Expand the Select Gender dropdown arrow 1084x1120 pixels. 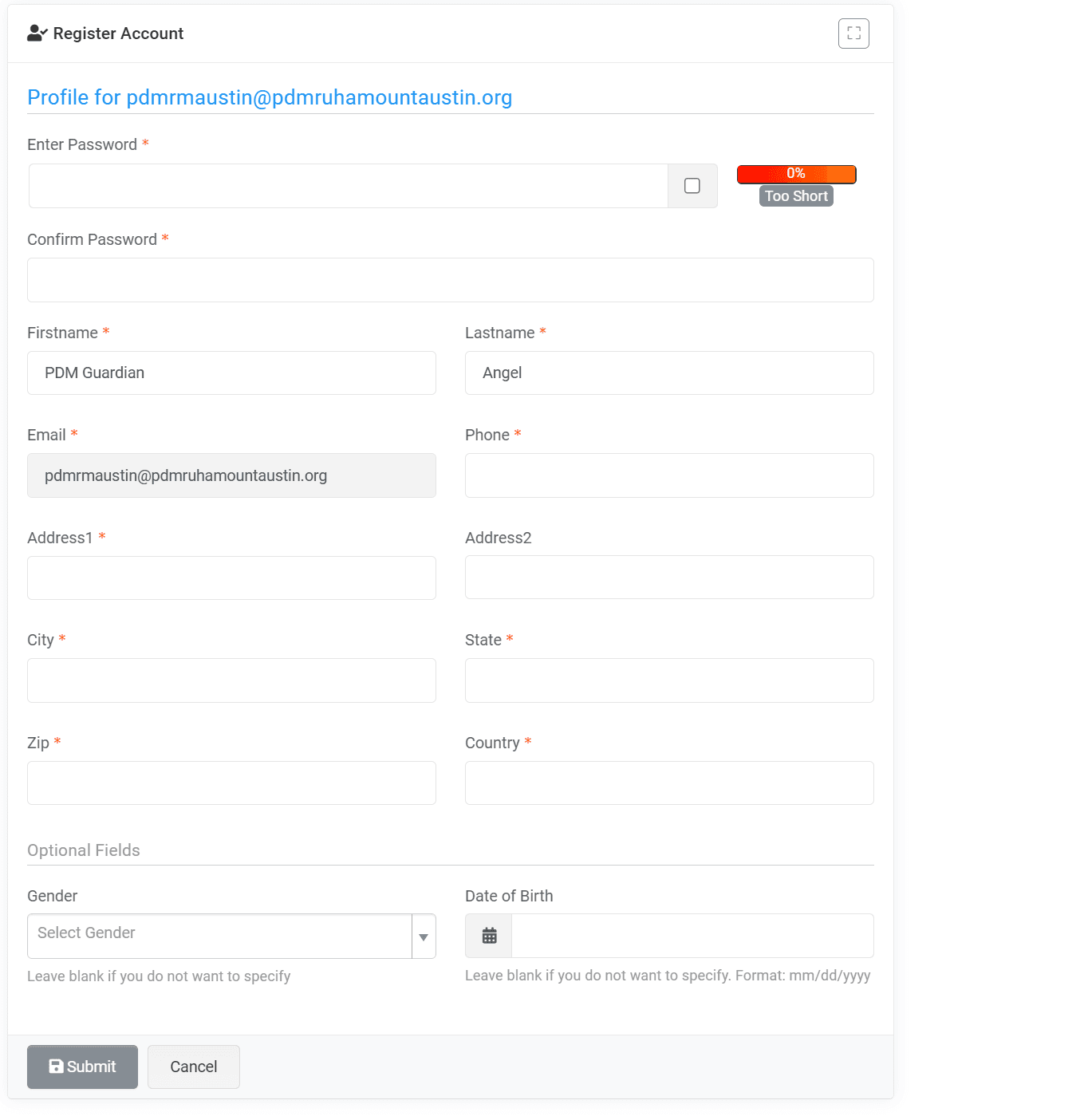(x=424, y=937)
